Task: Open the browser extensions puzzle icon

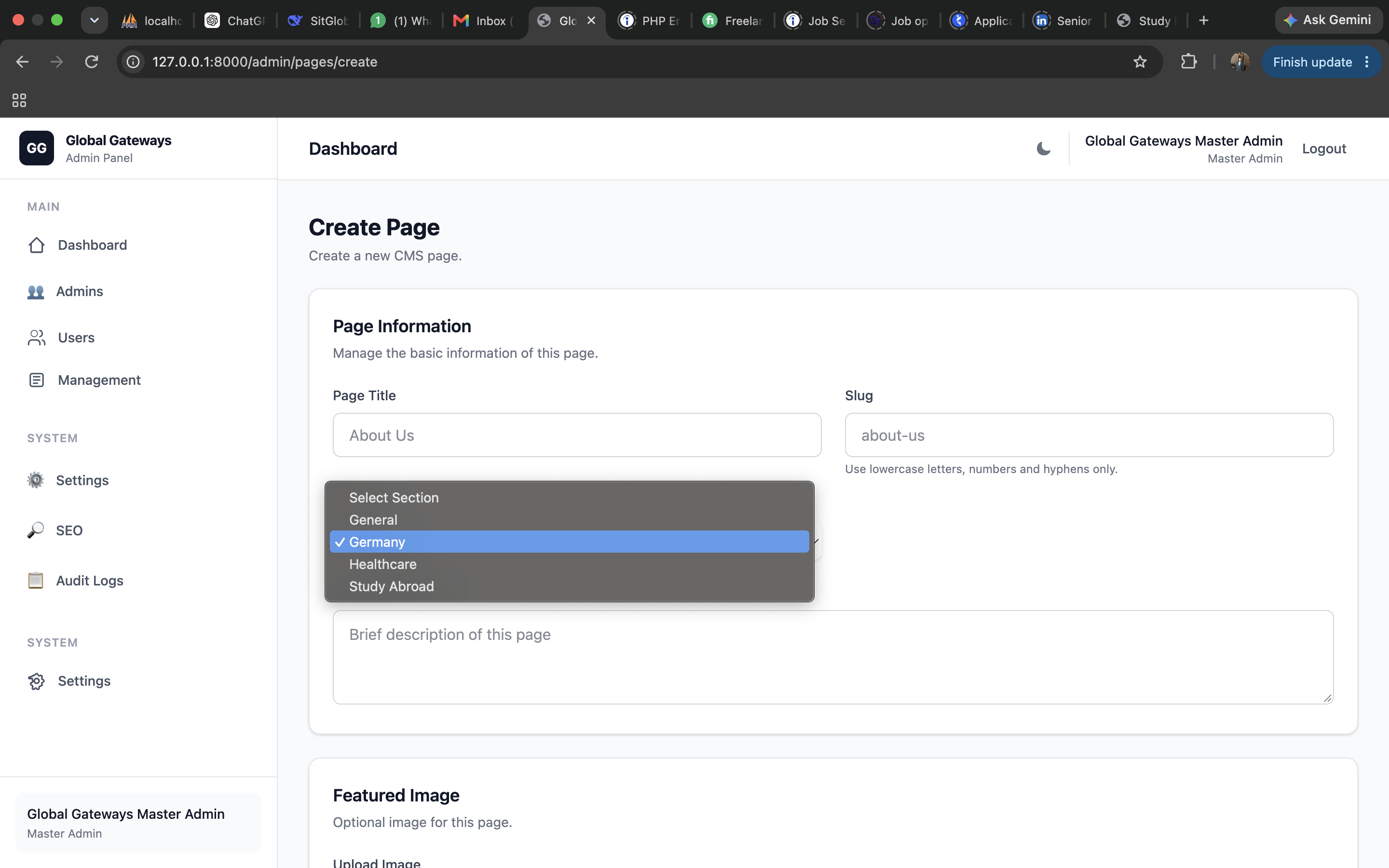Action: [x=1189, y=62]
